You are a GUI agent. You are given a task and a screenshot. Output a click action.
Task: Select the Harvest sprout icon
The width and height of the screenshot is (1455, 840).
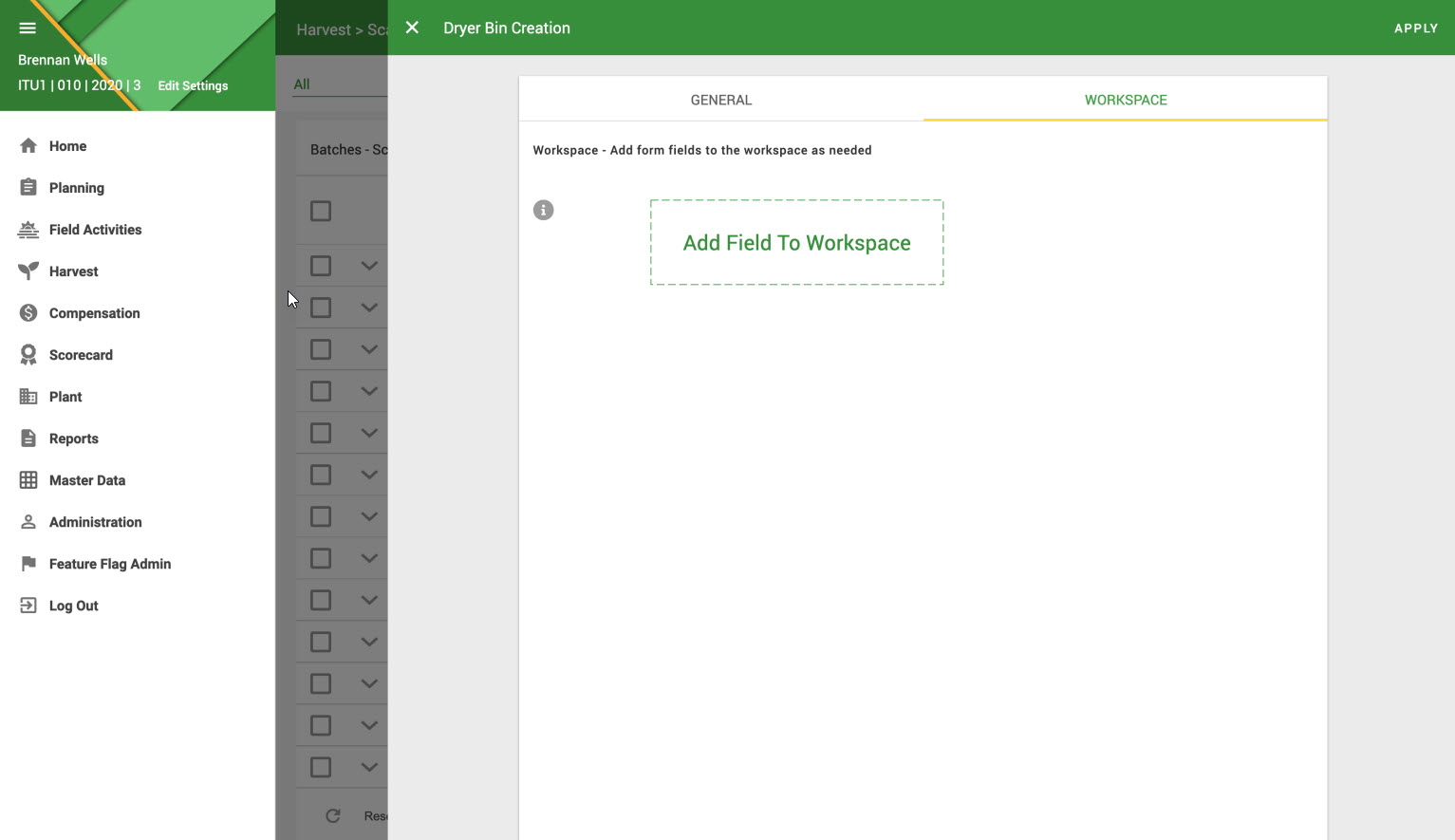click(28, 271)
